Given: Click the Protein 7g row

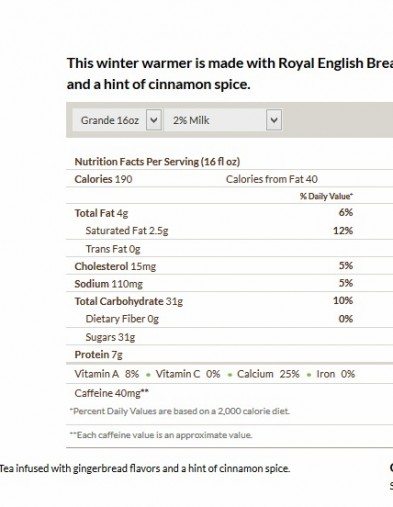Looking at the screenshot, I should pos(230,354).
